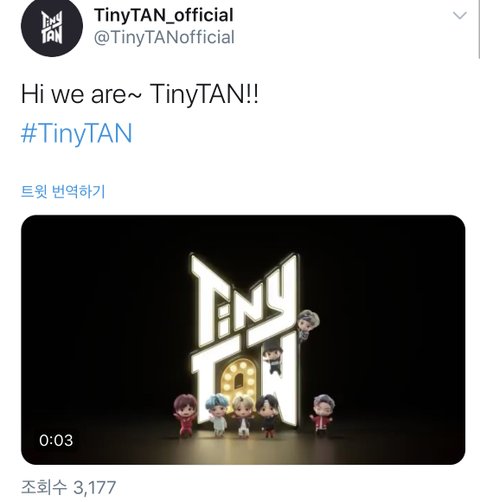Click the character standing far right

point(321,414)
